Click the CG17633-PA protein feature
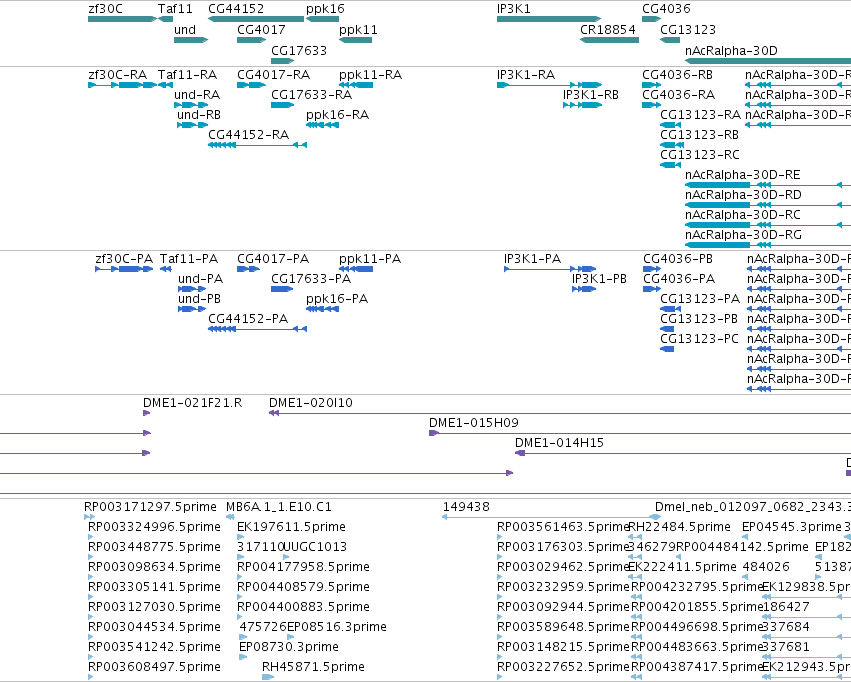 coord(282,289)
